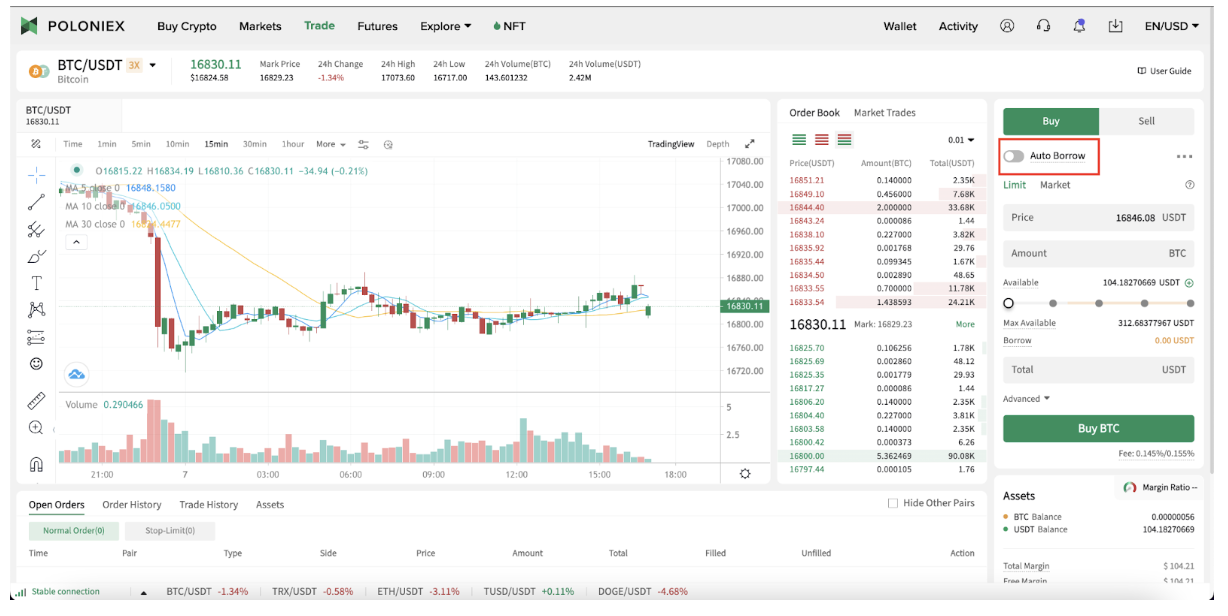This screenshot has width=1228, height=616.
Task: Select the 1hour chart interval
Action: [x=293, y=144]
